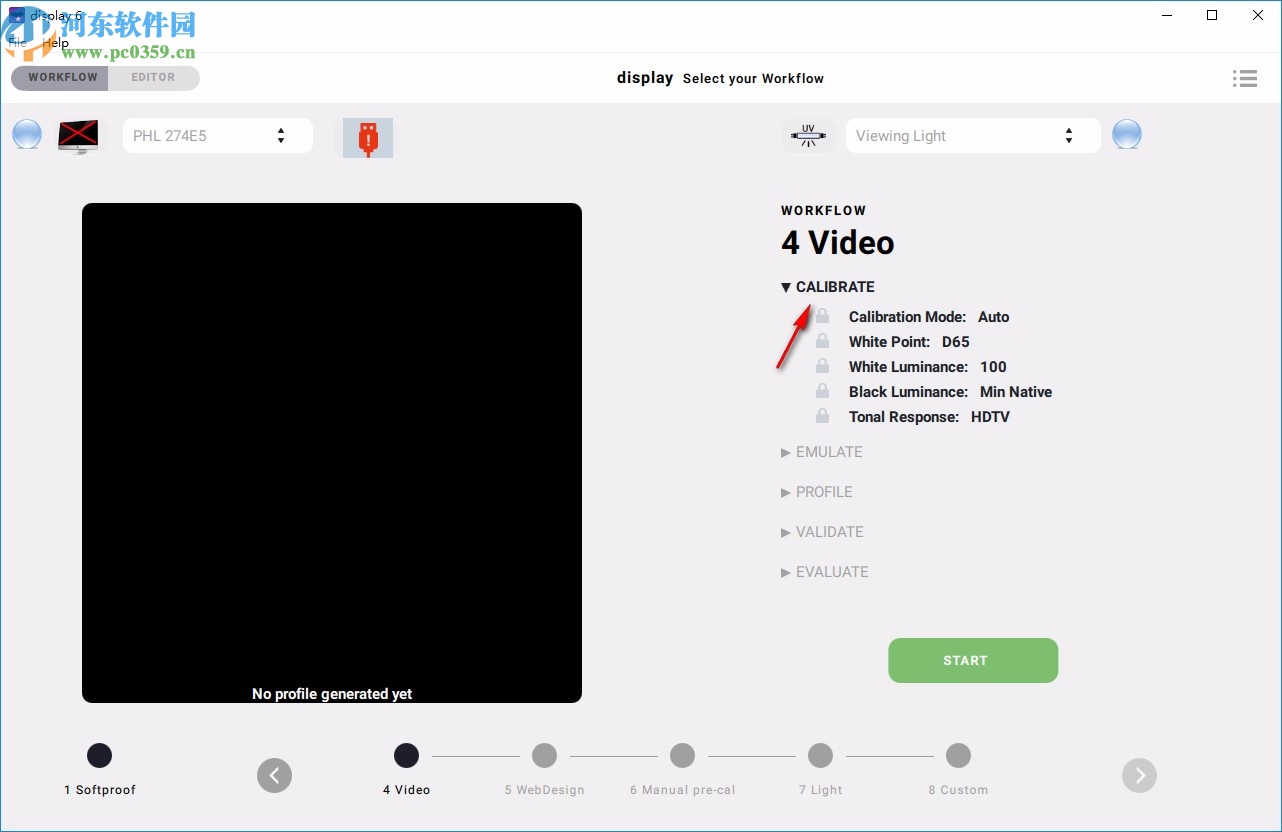Go to previous workflows with left arrow
The height and width of the screenshot is (832, 1282).
(274, 775)
